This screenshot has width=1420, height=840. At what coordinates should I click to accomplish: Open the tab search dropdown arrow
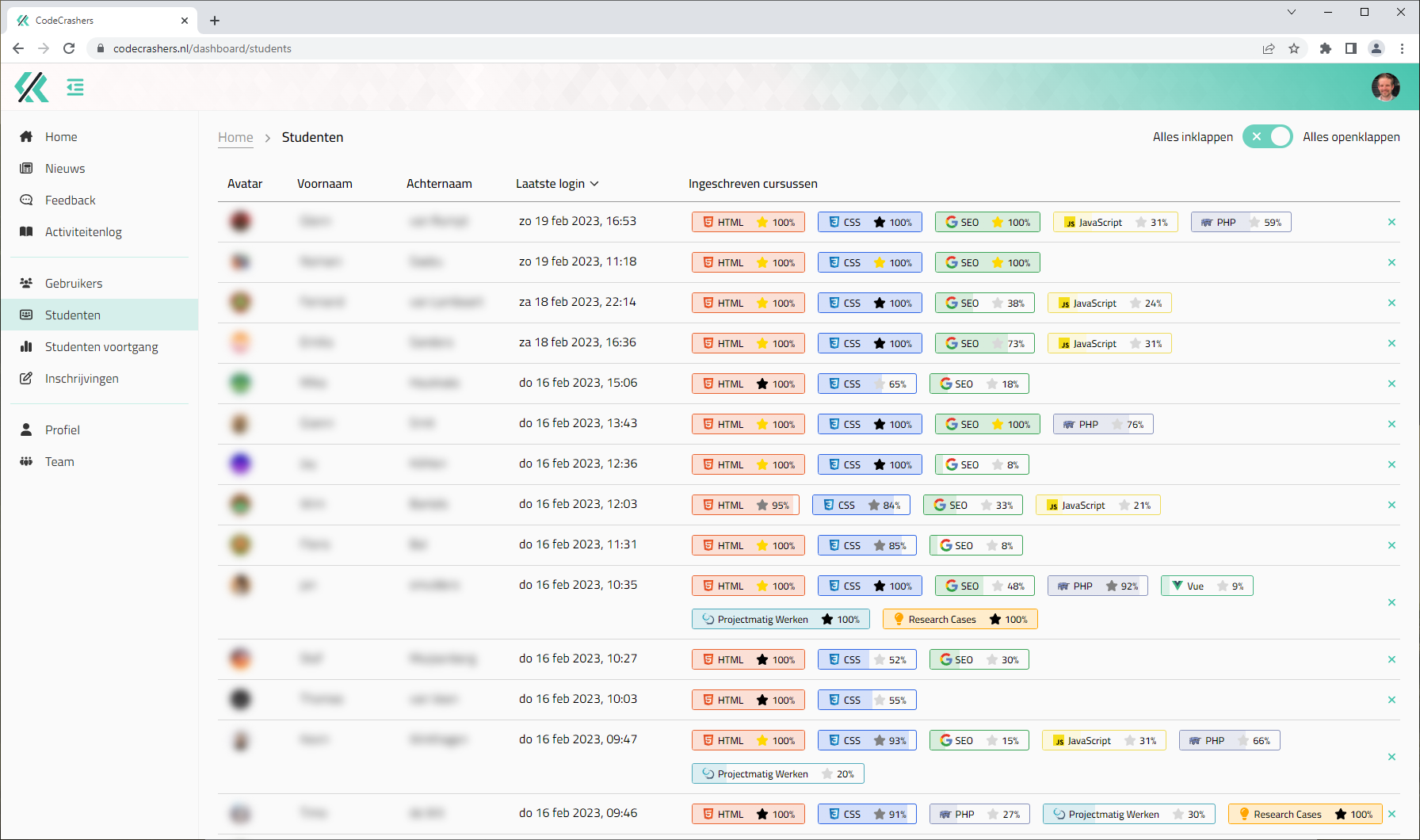[x=1292, y=12]
